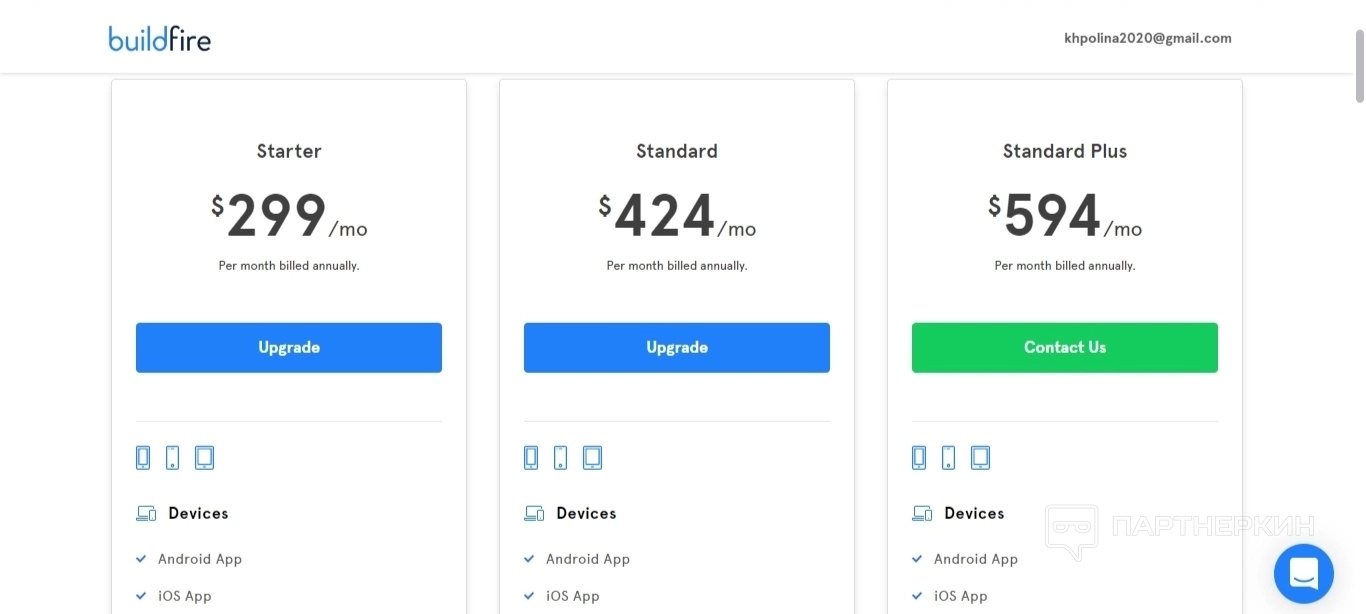1366x614 pixels.
Task: Click the tablet icon in Starter plan
Action: (204, 458)
